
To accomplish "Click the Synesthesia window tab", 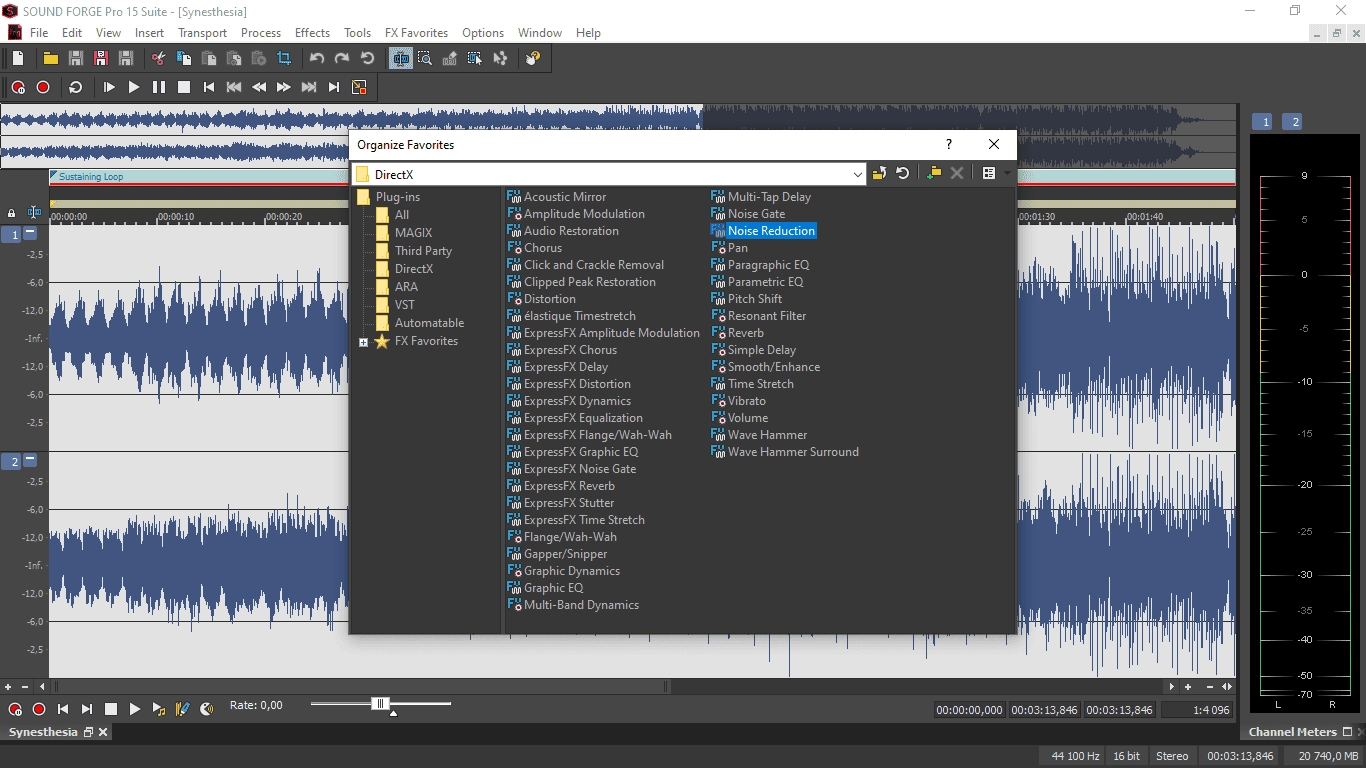I will tap(43, 732).
